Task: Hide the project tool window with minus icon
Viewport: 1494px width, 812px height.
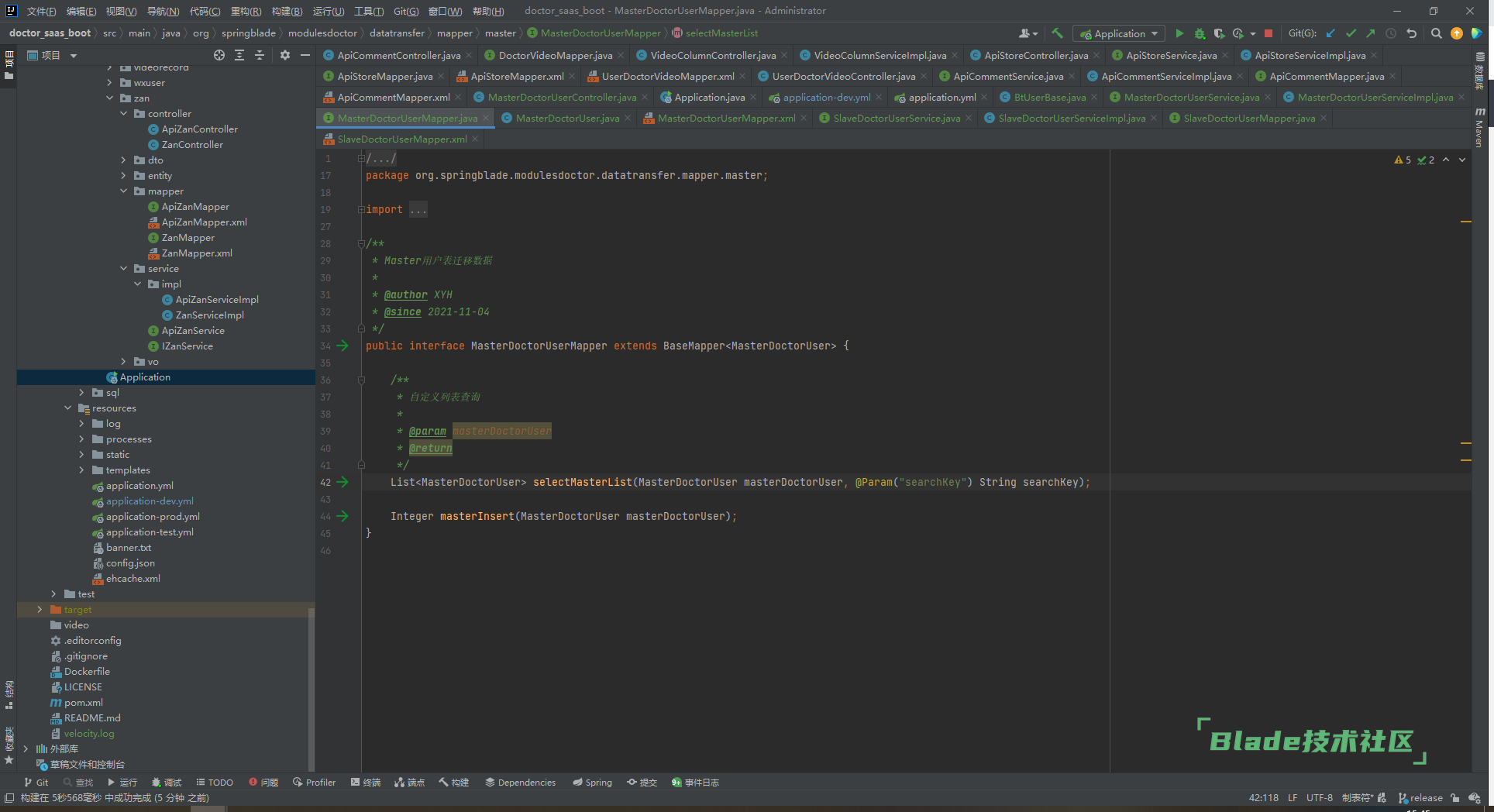Action: [x=305, y=55]
